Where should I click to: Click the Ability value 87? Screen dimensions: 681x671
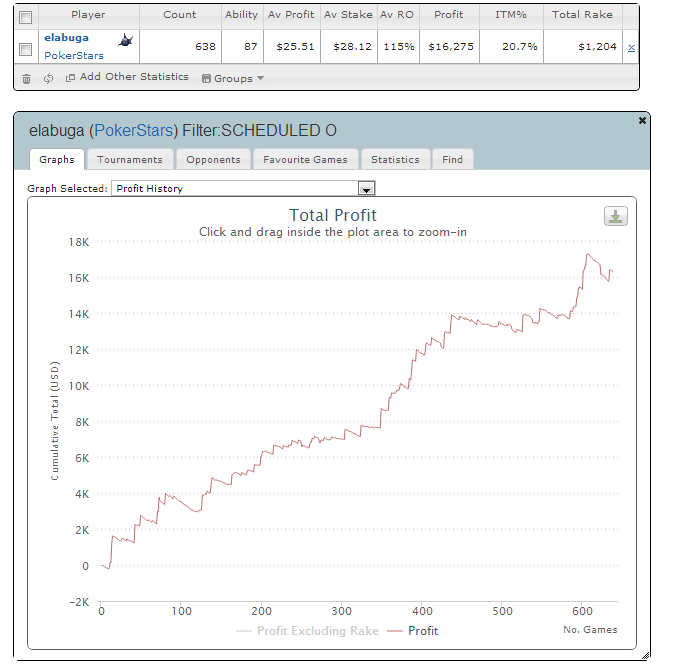[251, 46]
